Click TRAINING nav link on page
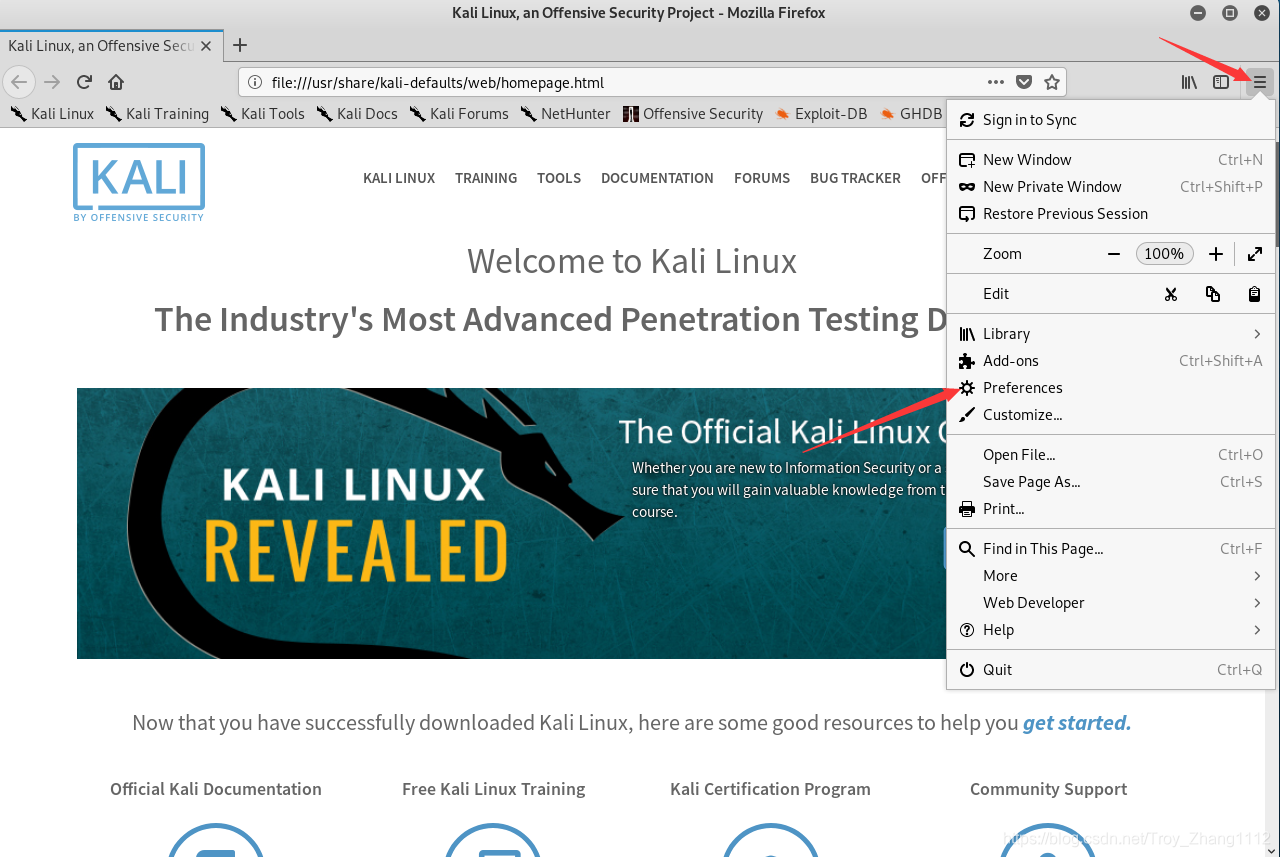 click(486, 178)
